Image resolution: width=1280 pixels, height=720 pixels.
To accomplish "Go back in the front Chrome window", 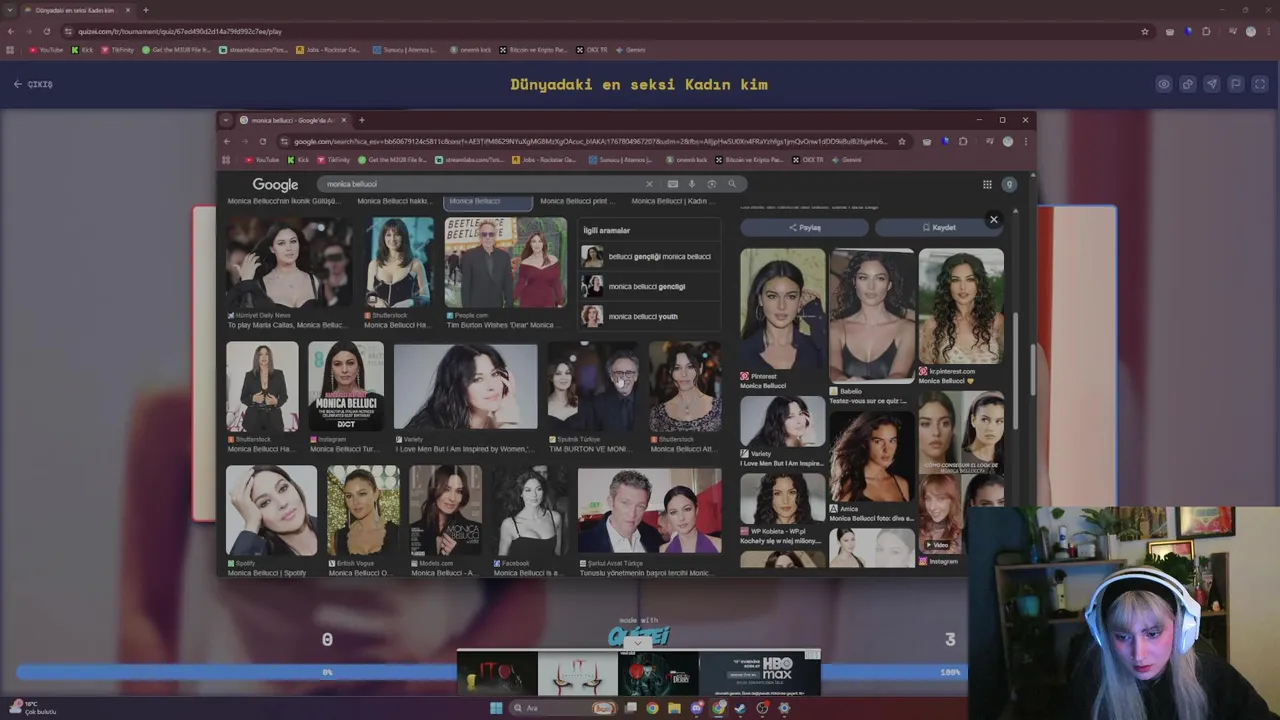I will click(227, 141).
